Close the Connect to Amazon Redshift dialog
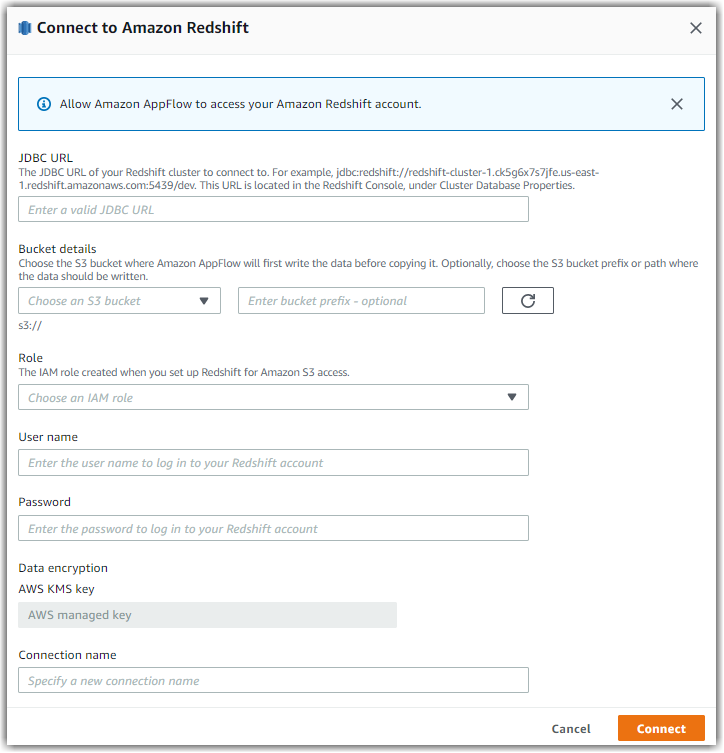 696,28
